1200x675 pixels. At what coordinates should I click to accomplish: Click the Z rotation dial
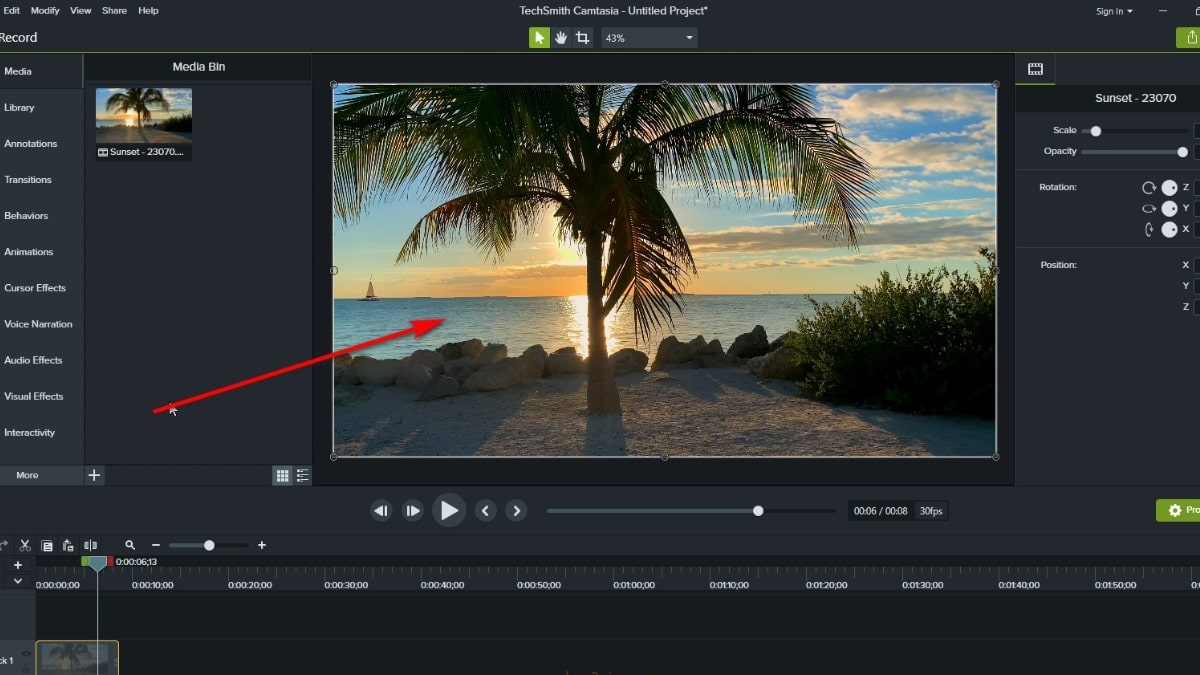(x=1169, y=187)
